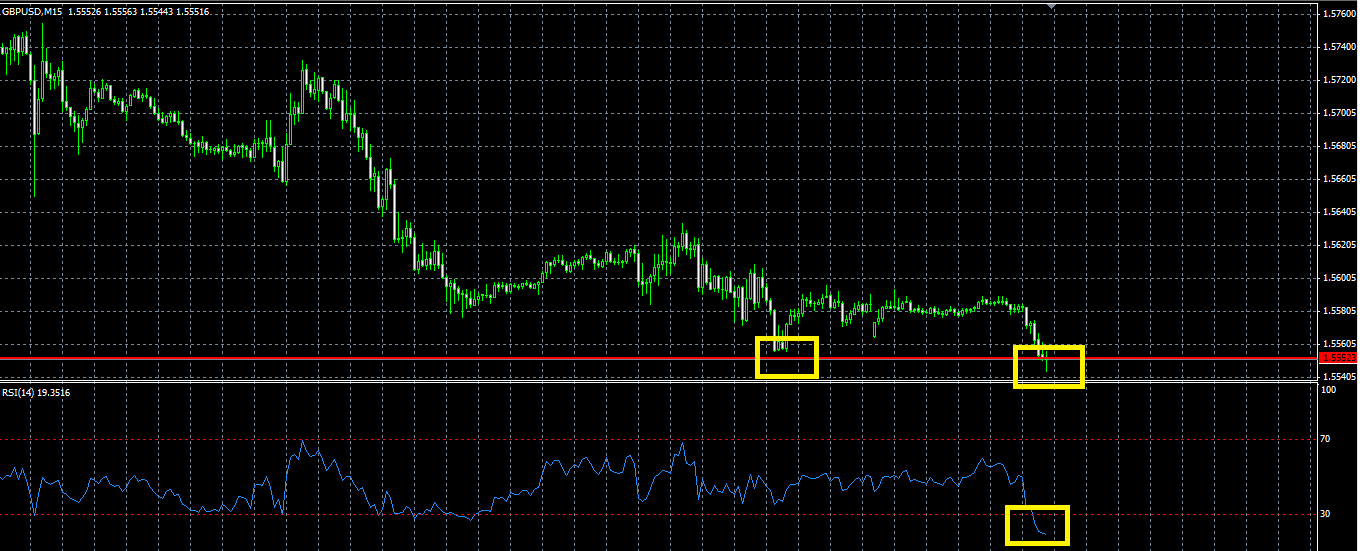
Task: Select the yellow rectangle around the earlier low
Action: click(x=787, y=357)
